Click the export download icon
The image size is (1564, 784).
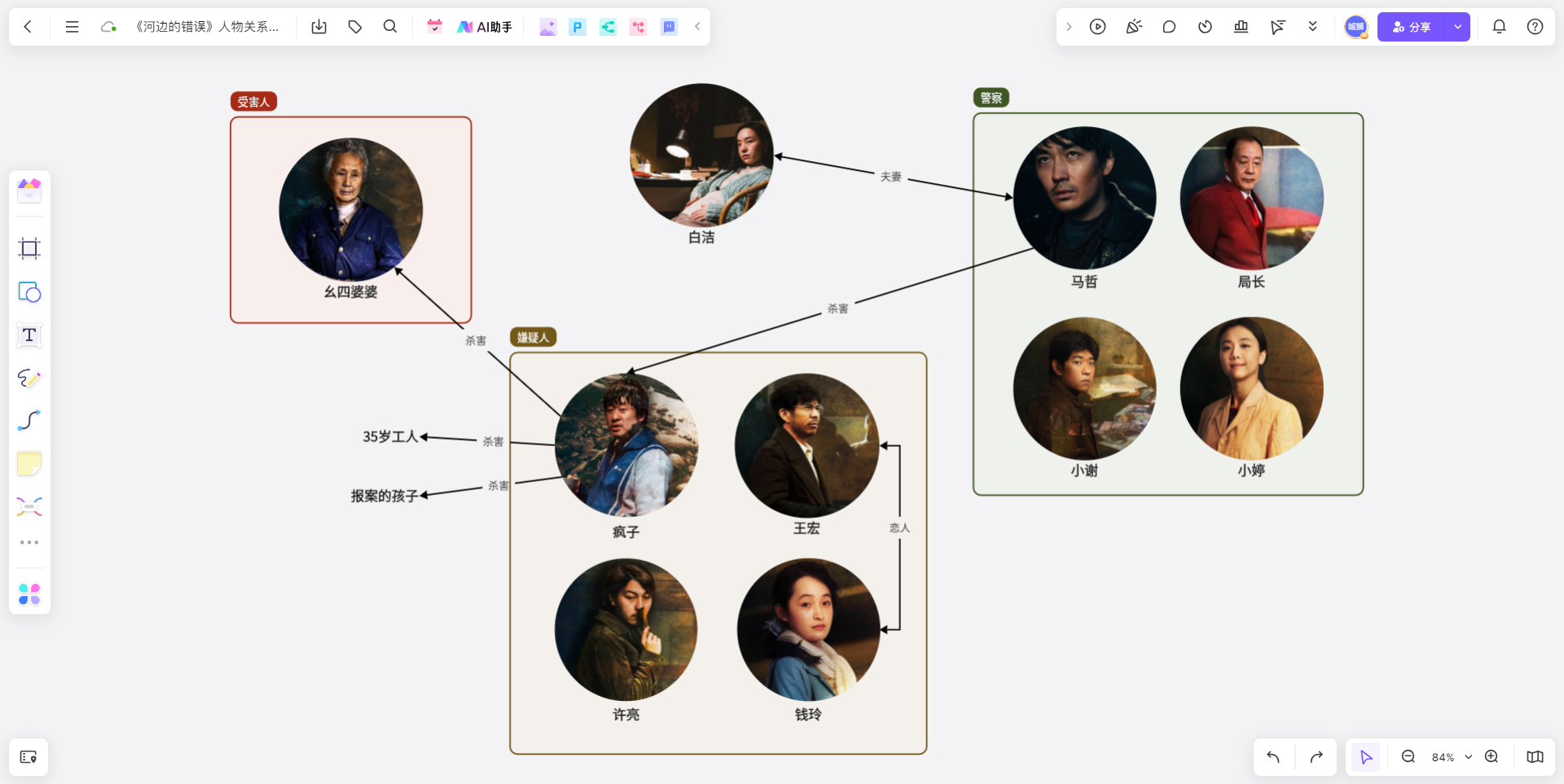pyautogui.click(x=319, y=27)
